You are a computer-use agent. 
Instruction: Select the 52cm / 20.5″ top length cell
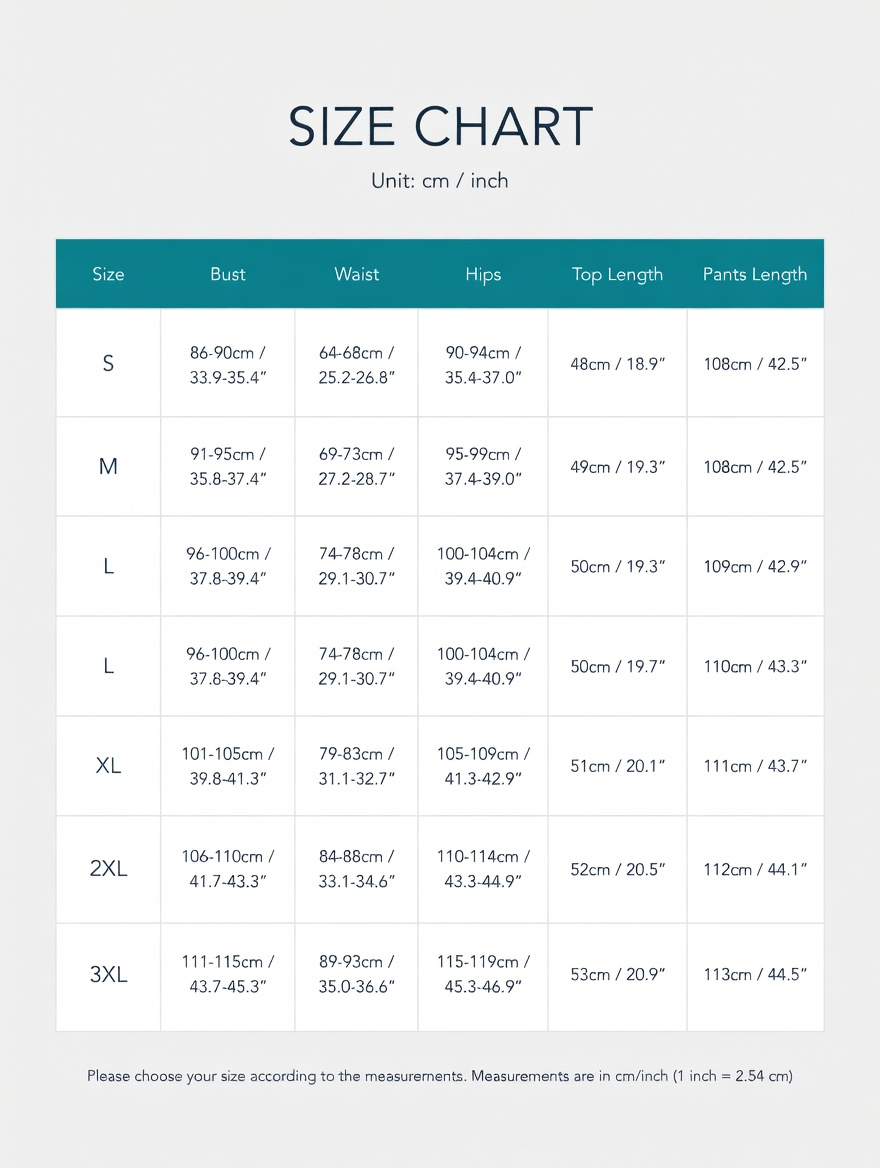pos(617,870)
